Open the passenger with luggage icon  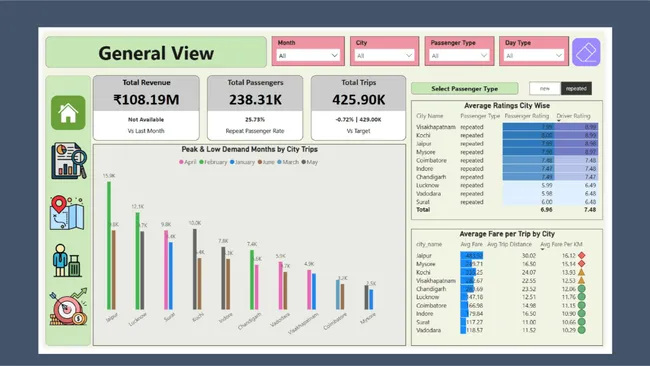68,260
